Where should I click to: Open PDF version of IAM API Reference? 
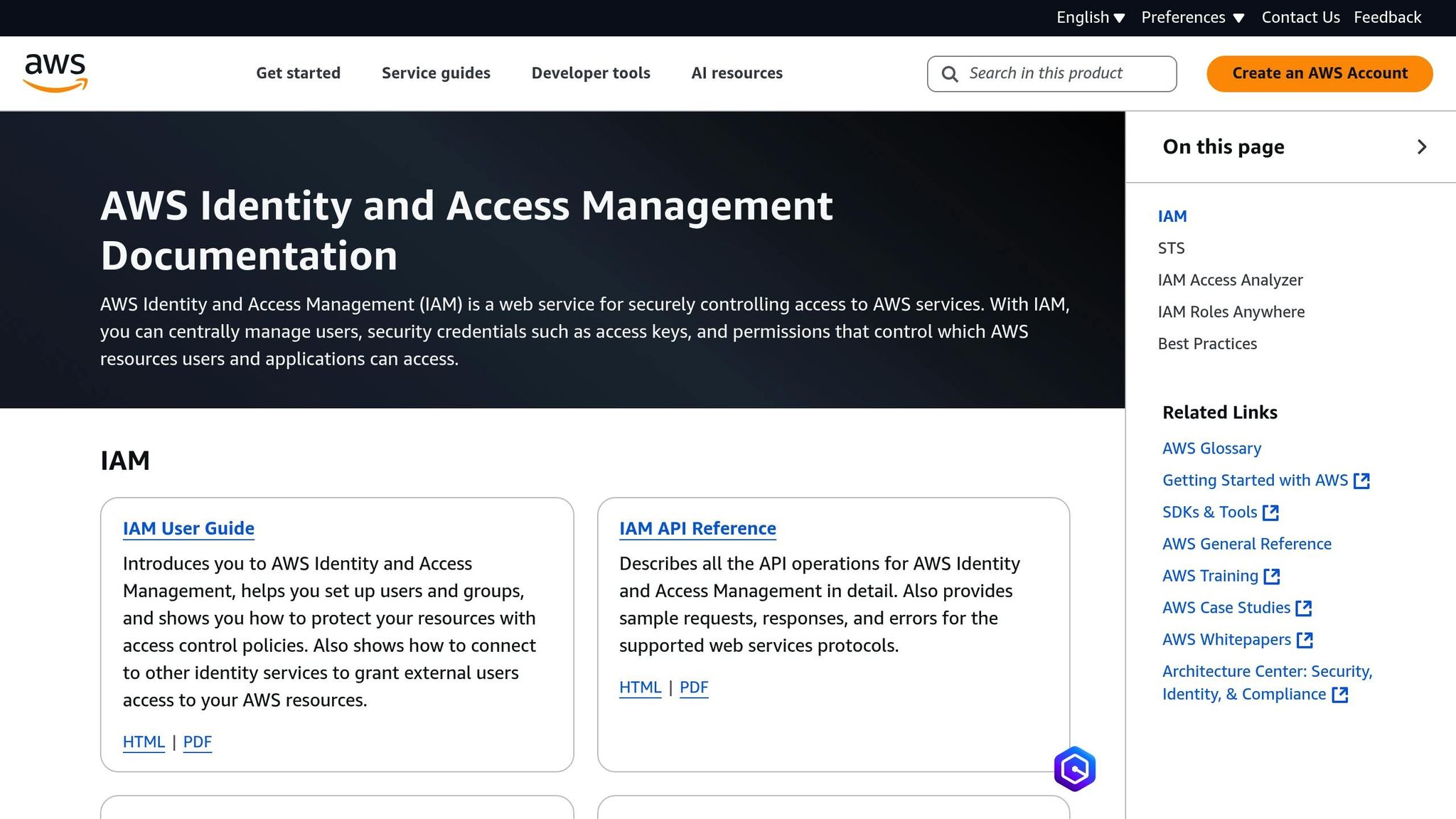click(694, 687)
